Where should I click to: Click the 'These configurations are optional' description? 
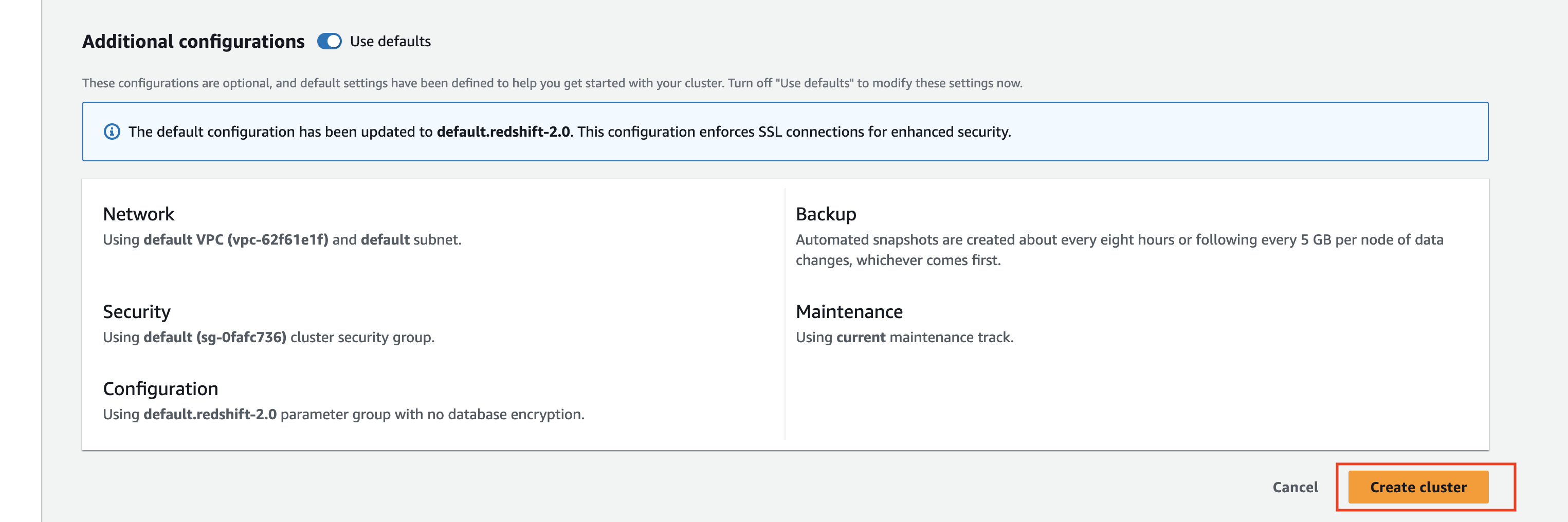point(552,83)
